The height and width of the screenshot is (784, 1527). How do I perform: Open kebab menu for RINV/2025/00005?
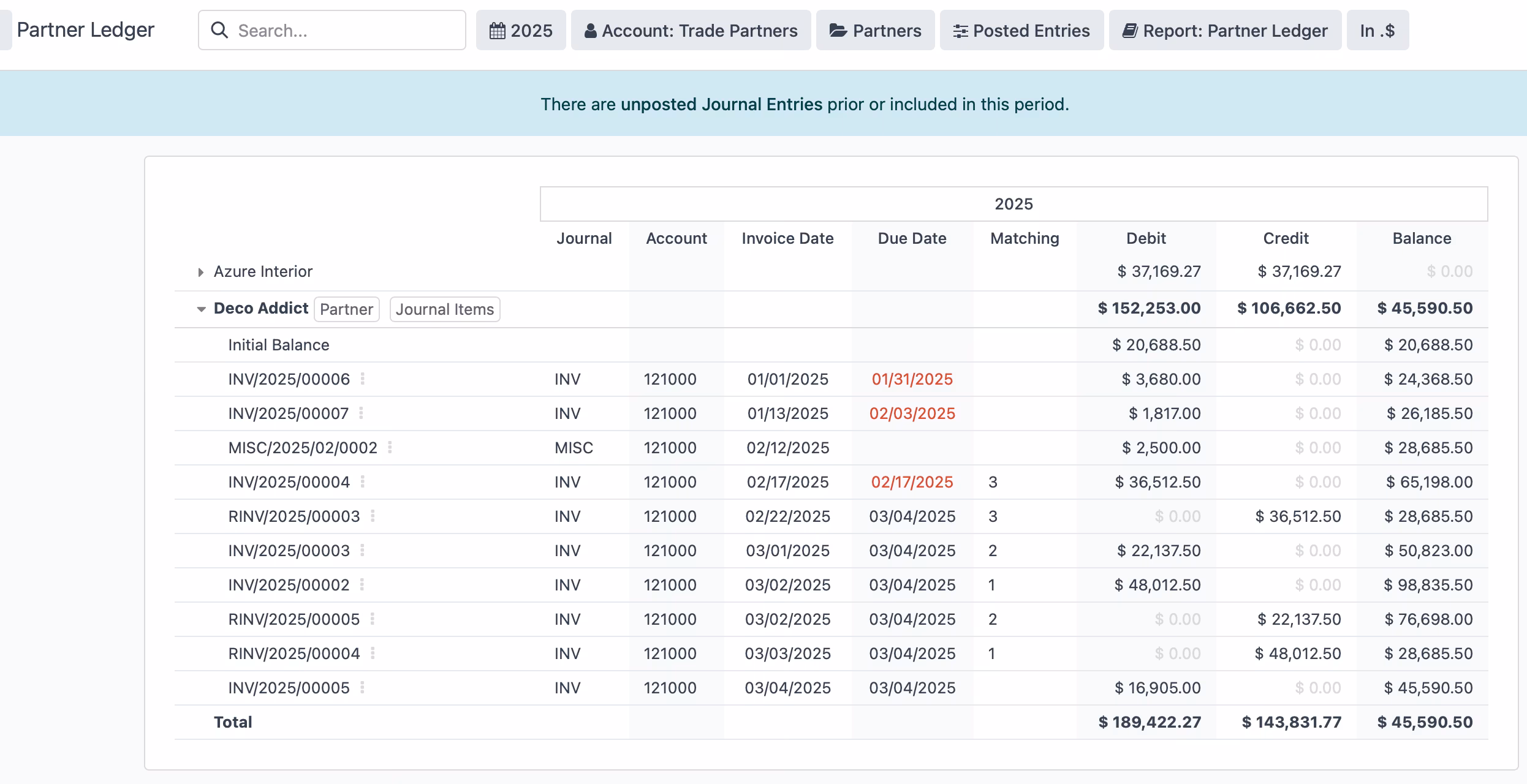click(373, 619)
